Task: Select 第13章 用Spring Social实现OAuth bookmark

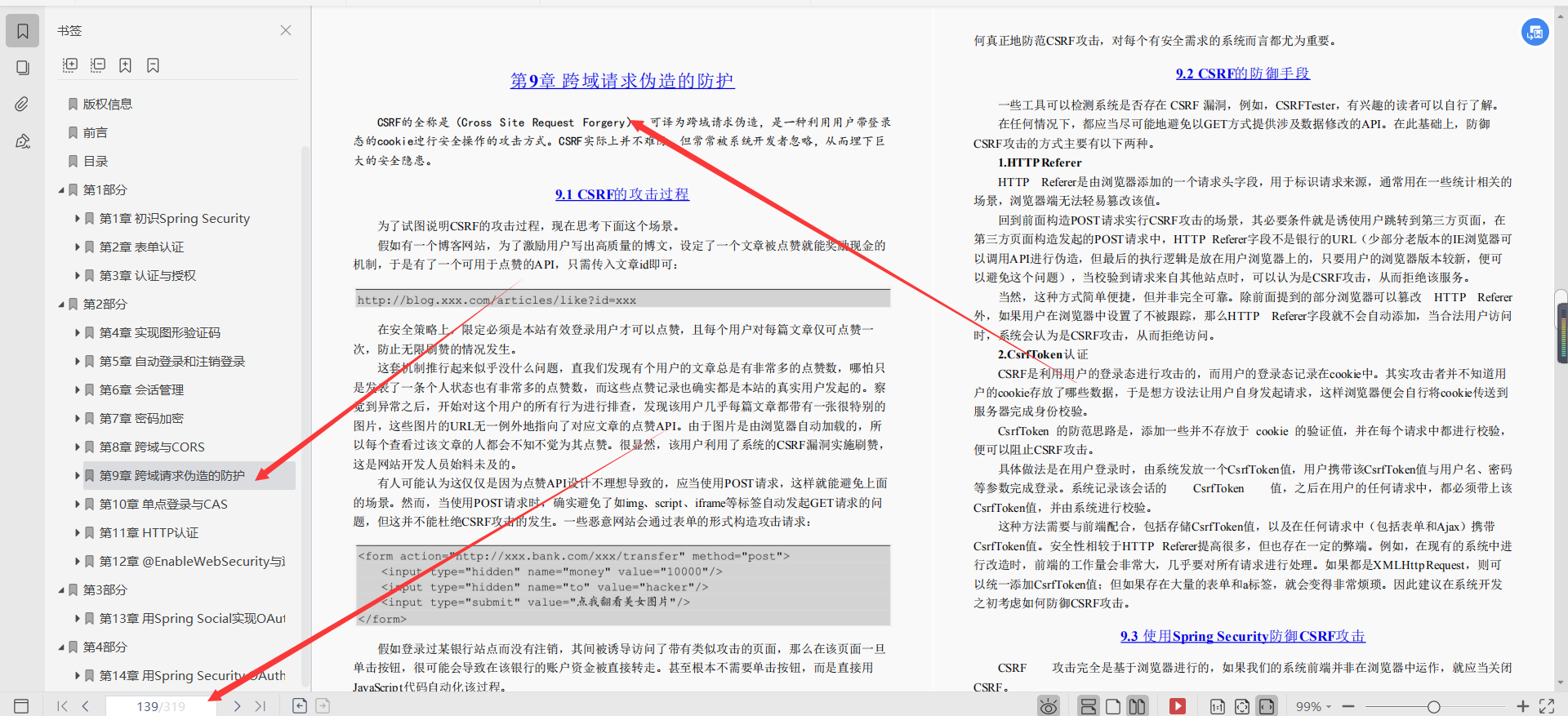Action: (192, 618)
